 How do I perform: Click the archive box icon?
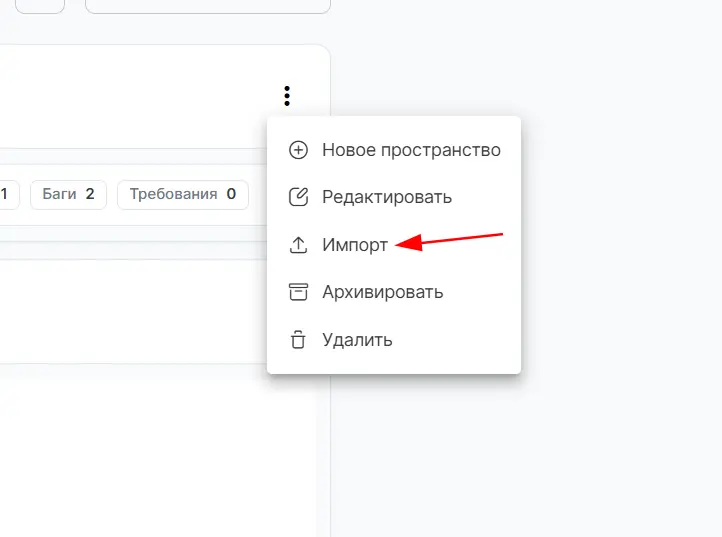pos(298,292)
